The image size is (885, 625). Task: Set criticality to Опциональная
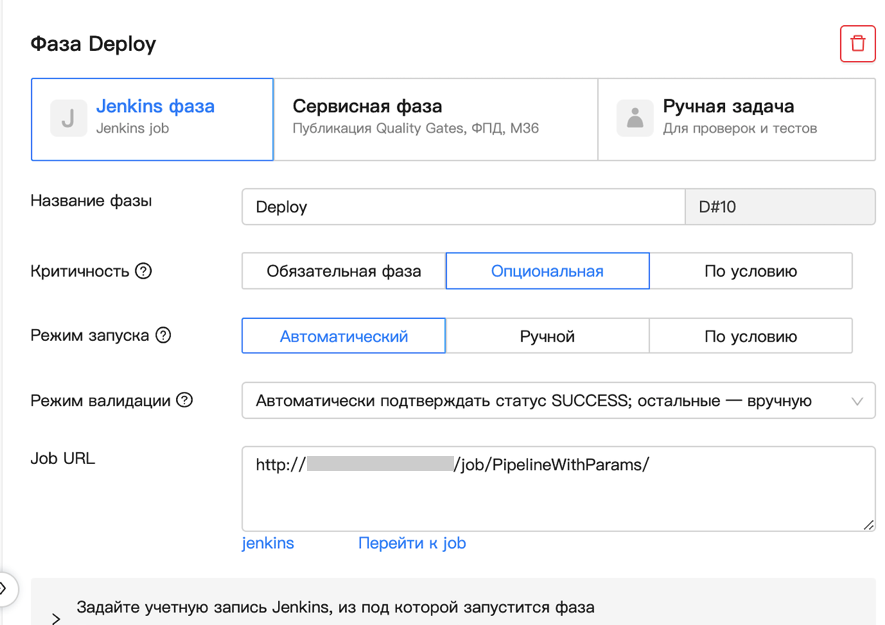[547, 271]
